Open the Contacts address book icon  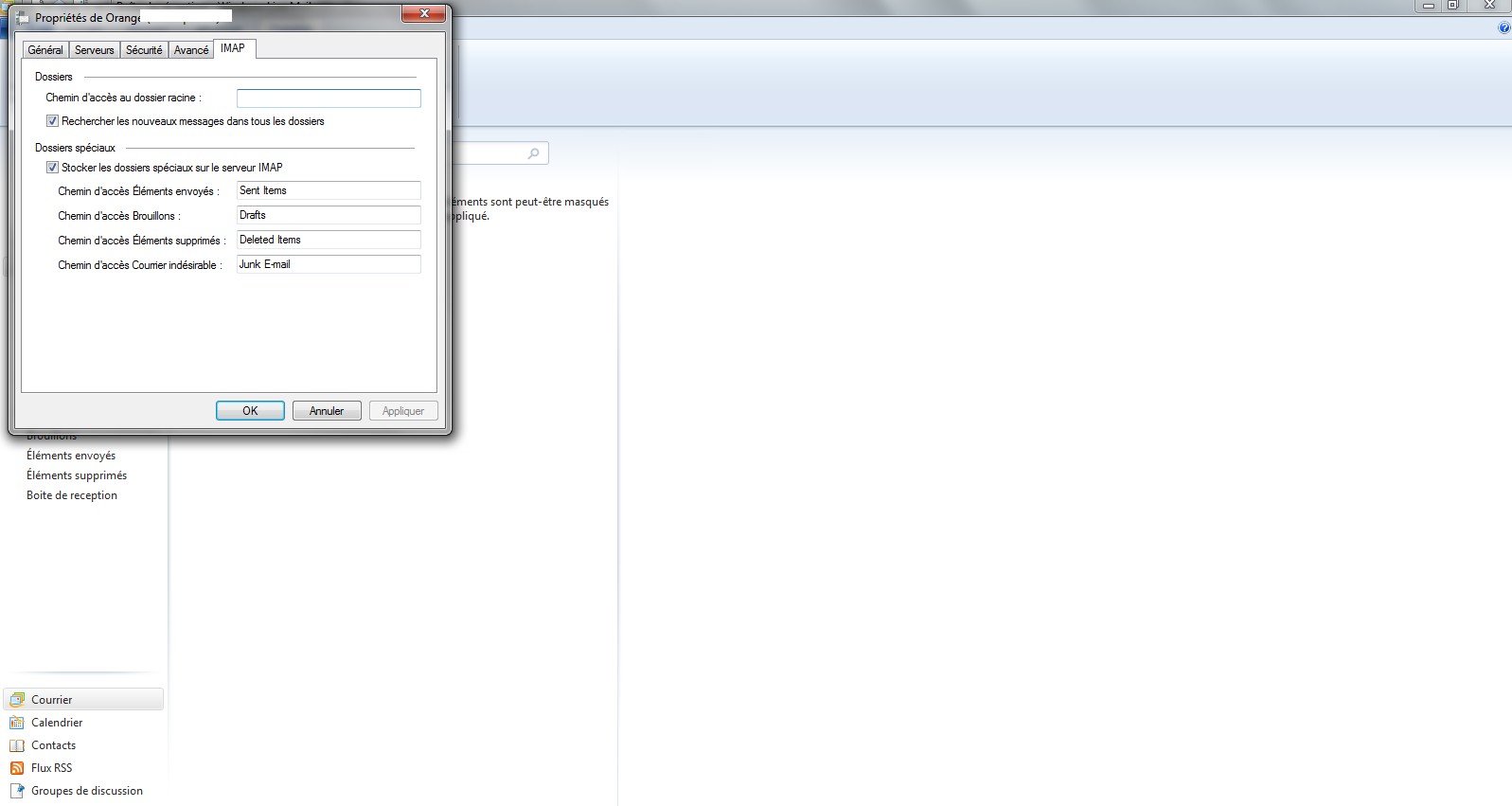point(17,745)
